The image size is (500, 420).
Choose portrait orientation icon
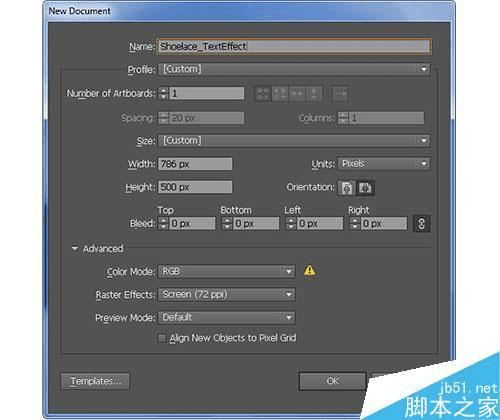tap(347, 188)
